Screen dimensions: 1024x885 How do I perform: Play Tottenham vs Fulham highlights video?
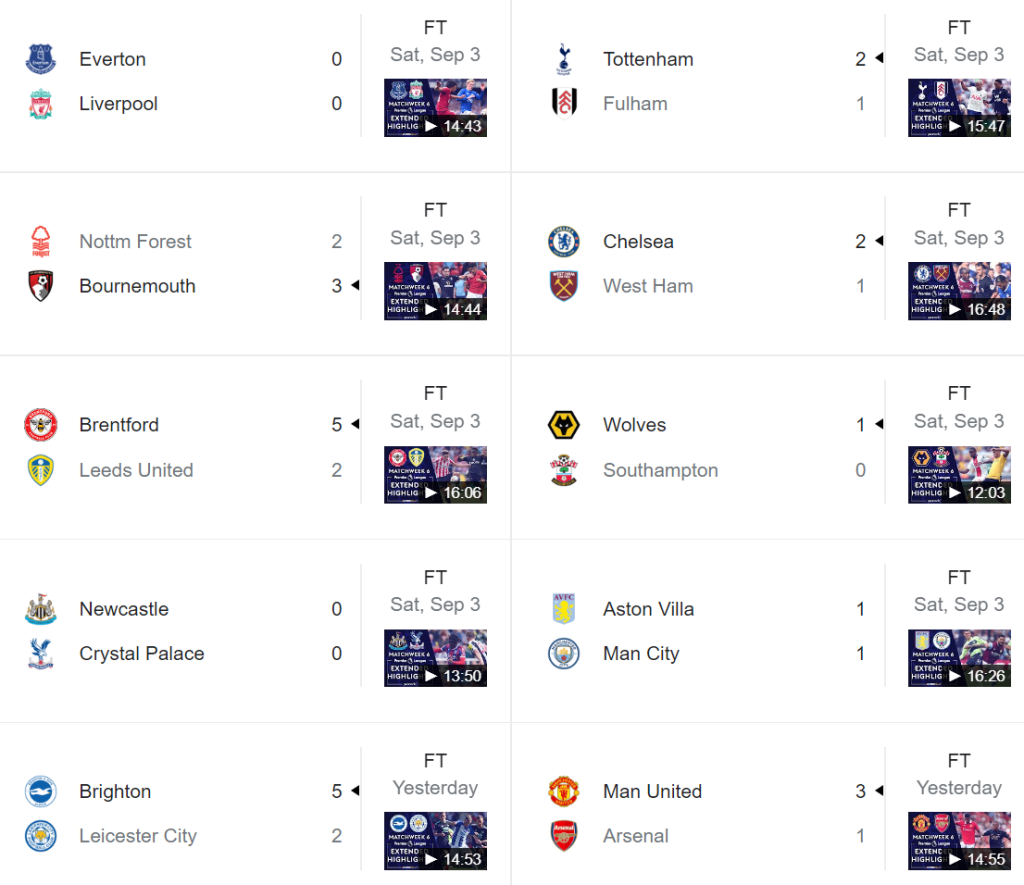(x=958, y=108)
